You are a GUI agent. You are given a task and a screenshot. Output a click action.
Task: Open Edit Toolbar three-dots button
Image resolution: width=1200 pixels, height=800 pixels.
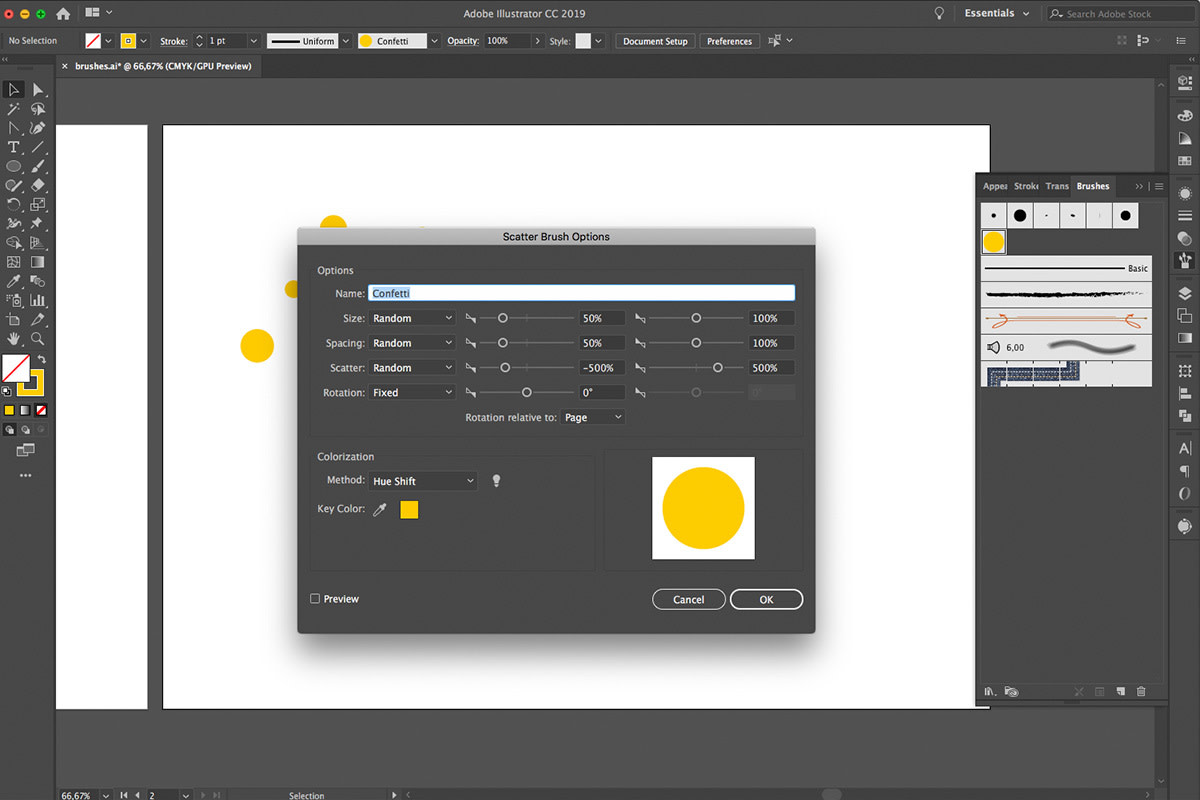26,476
